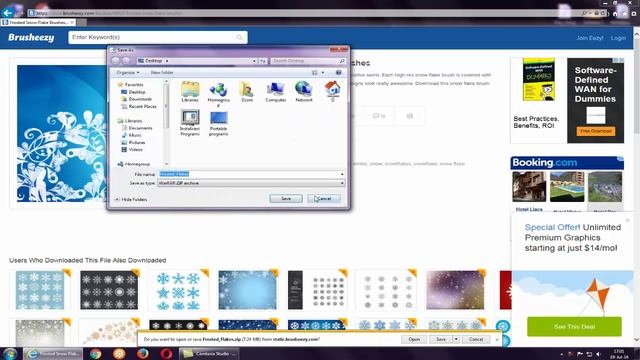The image size is (640, 360).
Task: Switch to the Frosted Snow Flake Brushes browser tab
Action: tap(38, 22)
